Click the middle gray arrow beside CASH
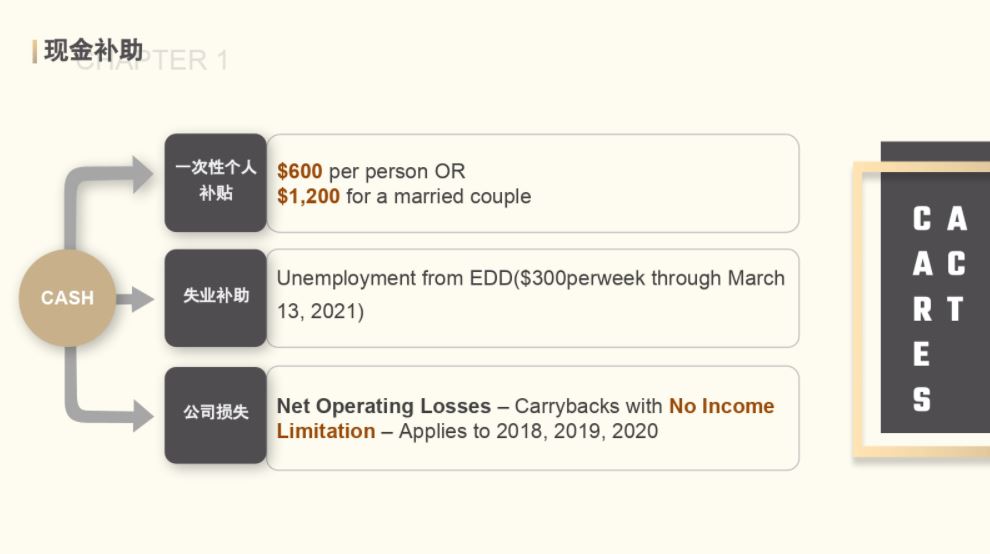 pyautogui.click(x=134, y=299)
